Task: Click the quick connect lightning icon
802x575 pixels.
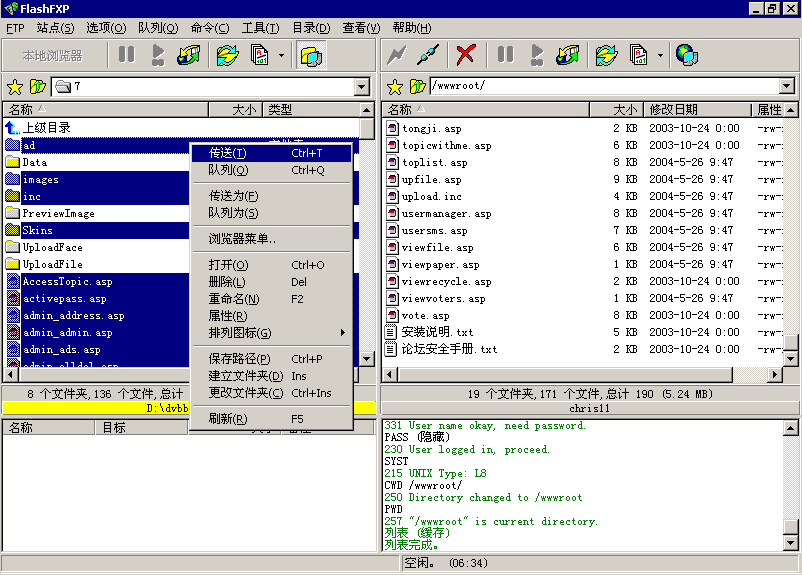Action: [396, 55]
